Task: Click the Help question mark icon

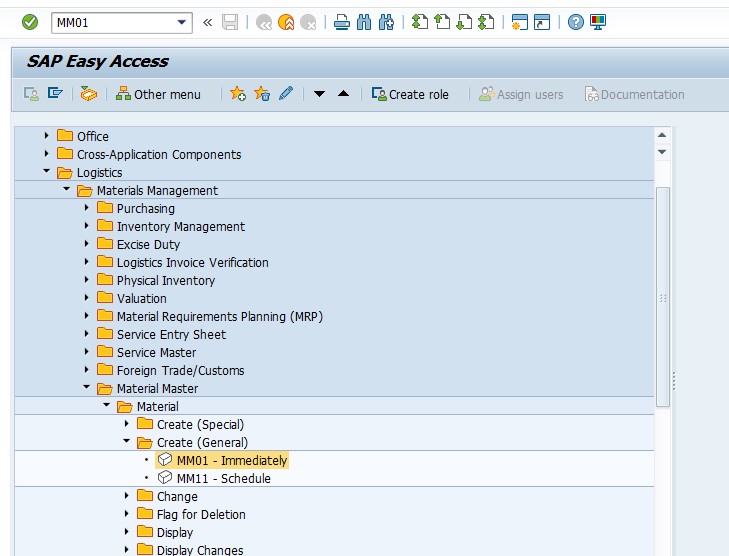Action: pyautogui.click(x=576, y=22)
